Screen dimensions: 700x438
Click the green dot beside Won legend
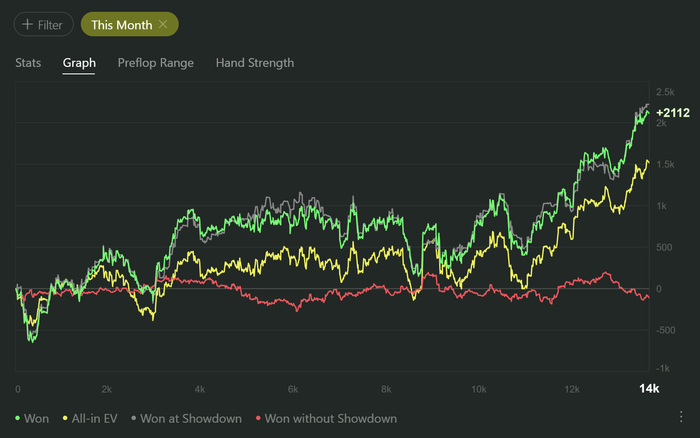pyautogui.click(x=17, y=419)
